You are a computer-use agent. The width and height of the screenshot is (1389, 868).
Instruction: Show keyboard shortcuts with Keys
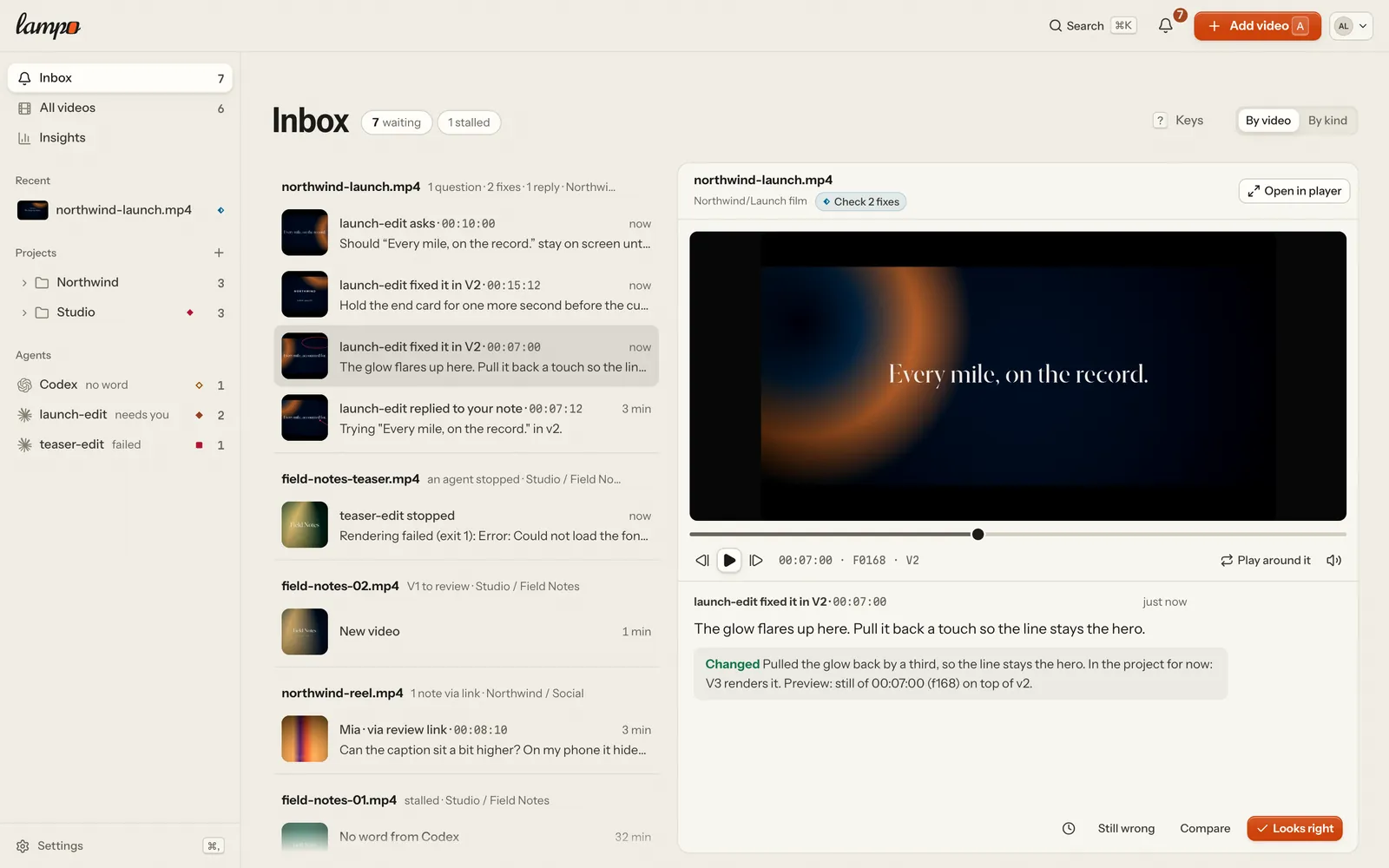1178,121
